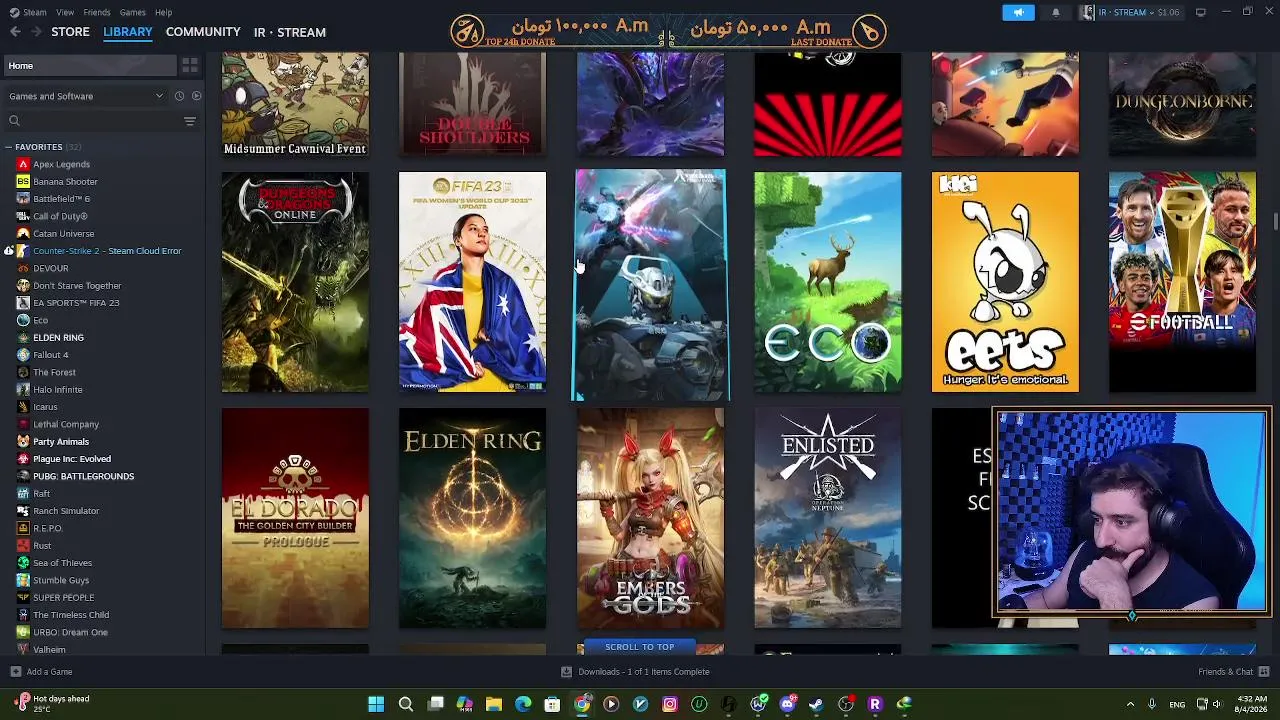This screenshot has height=720, width=1280.
Task: Click the sidebar search magnifier icon
Action: 14,121
